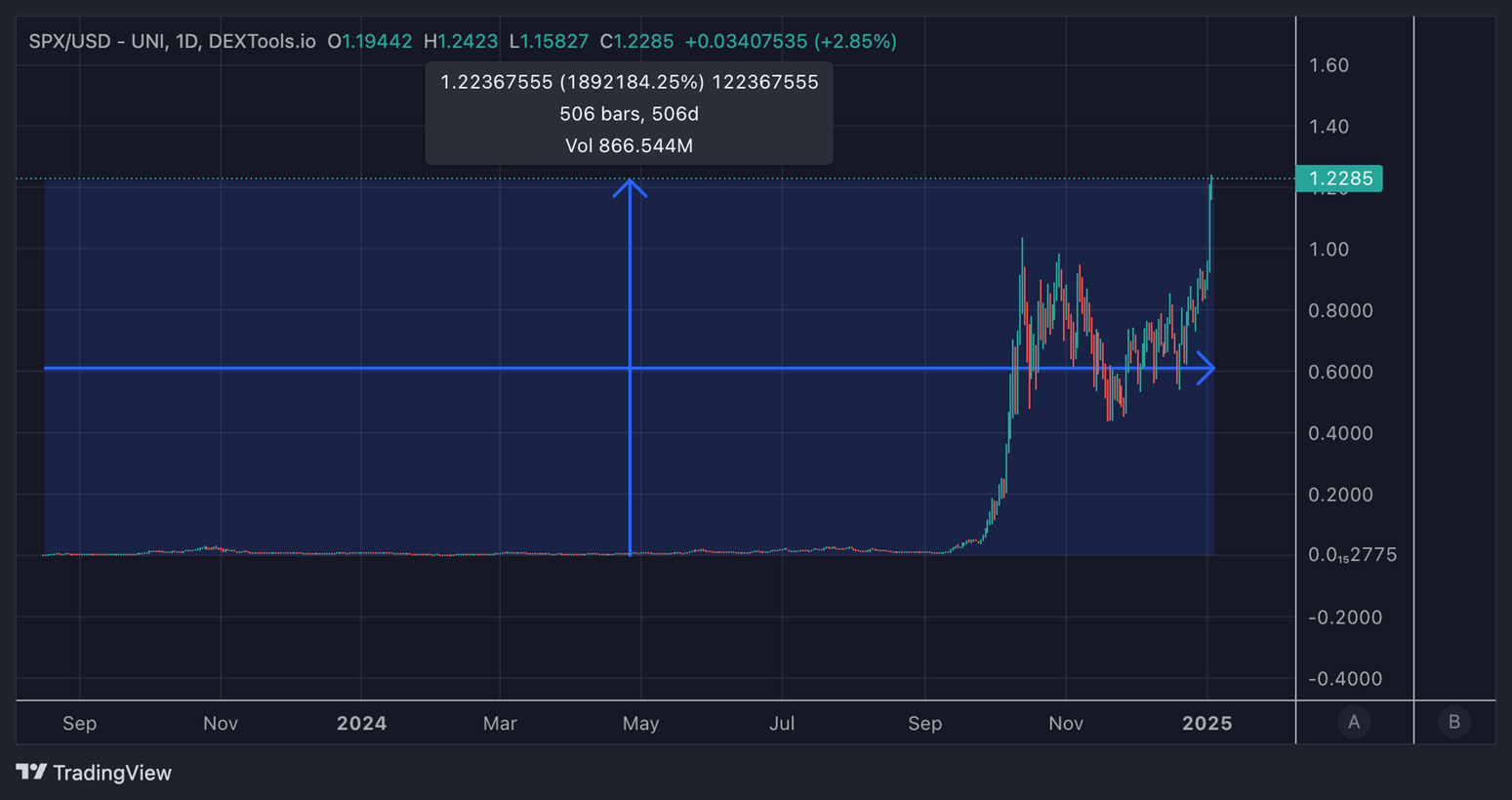This screenshot has width=1512, height=800.
Task: Click the 0.6000 price axis label
Action: [1340, 372]
